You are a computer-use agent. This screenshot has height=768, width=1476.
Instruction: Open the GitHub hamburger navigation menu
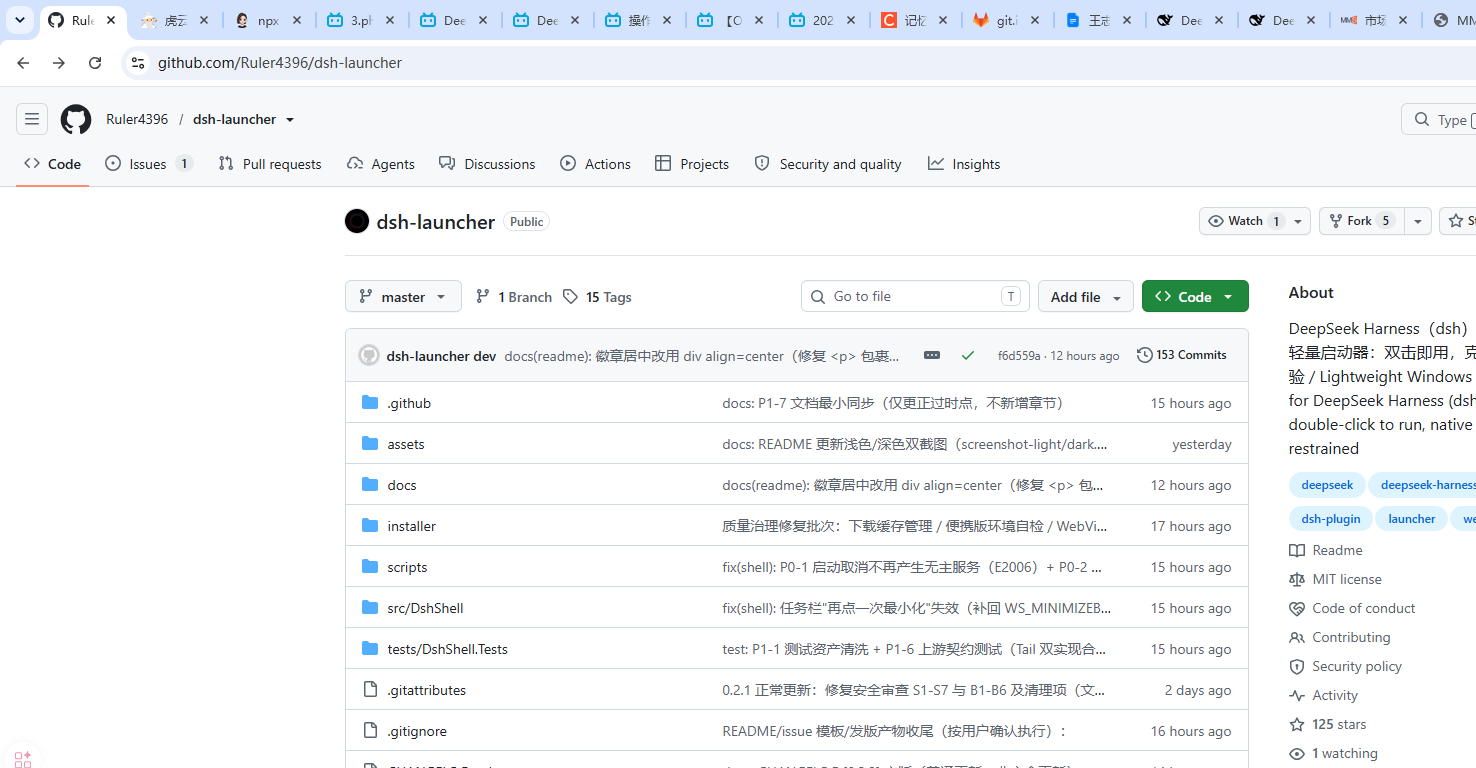pyautogui.click(x=32, y=119)
